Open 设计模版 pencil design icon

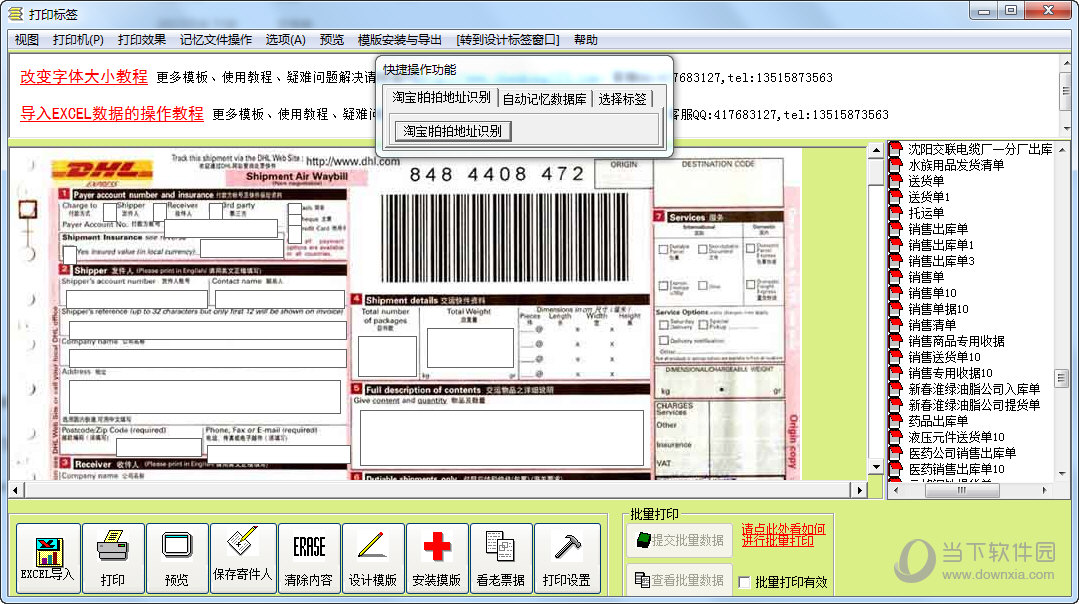(x=373, y=558)
